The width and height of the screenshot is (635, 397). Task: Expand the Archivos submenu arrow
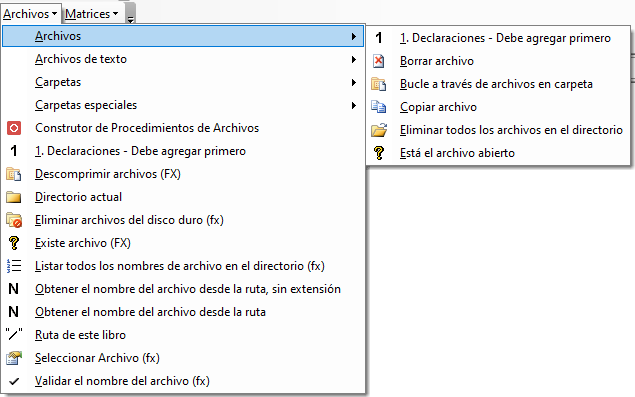(x=354, y=36)
